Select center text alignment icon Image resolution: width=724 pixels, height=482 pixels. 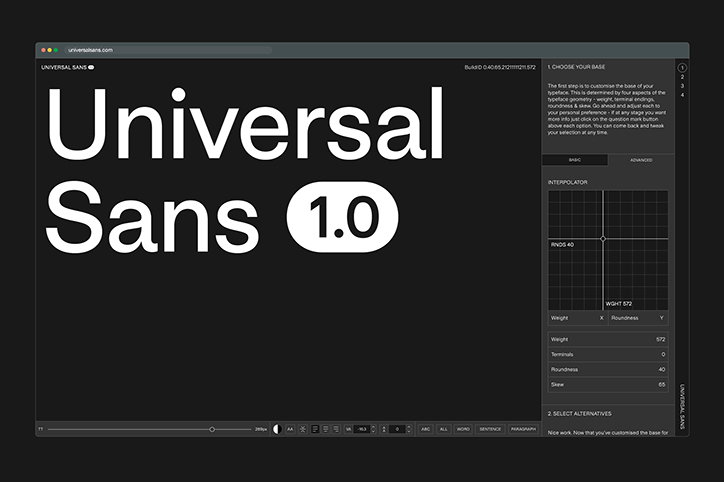tap(326, 429)
